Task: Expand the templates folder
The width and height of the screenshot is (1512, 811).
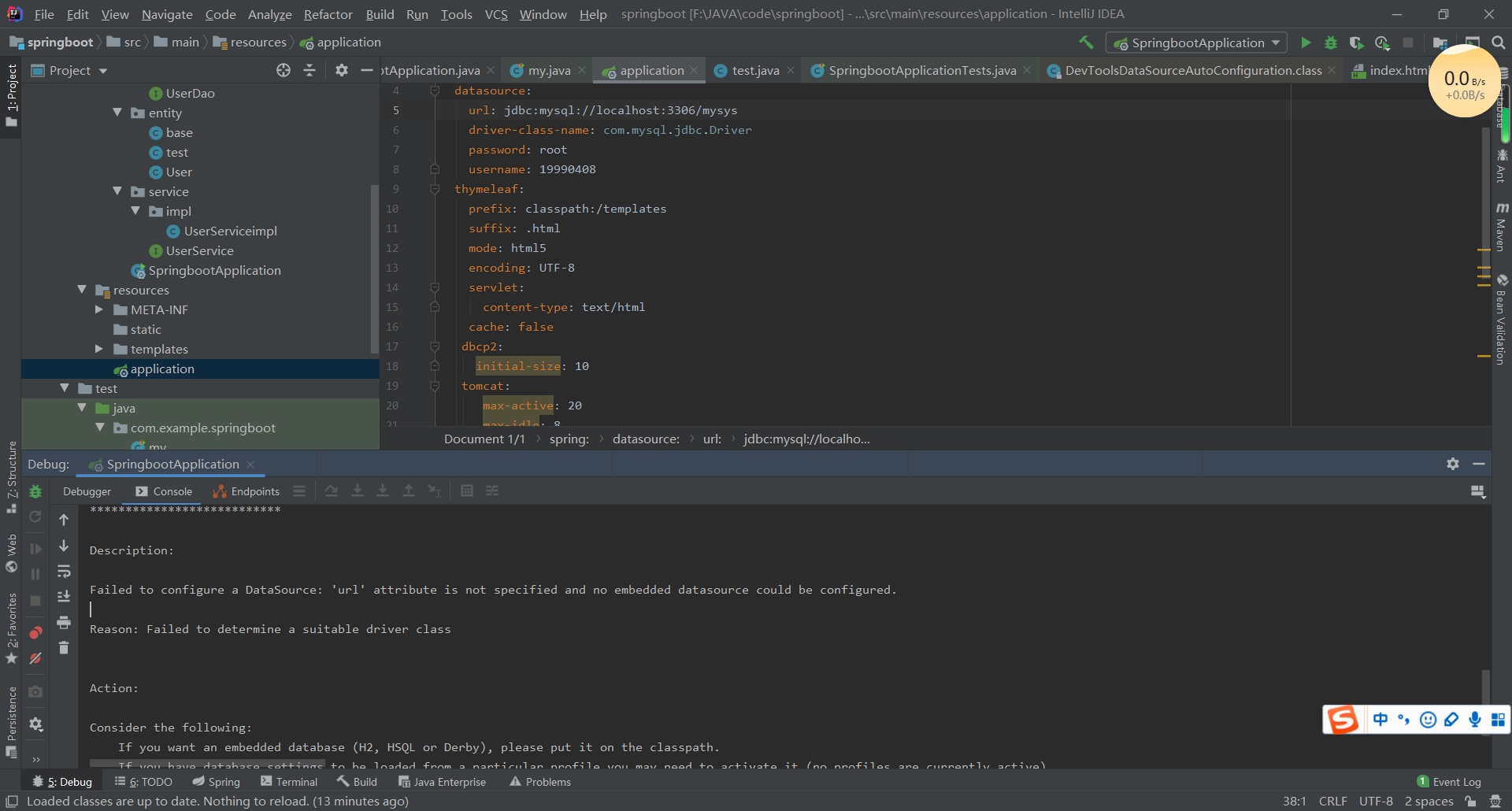Action: (x=99, y=349)
